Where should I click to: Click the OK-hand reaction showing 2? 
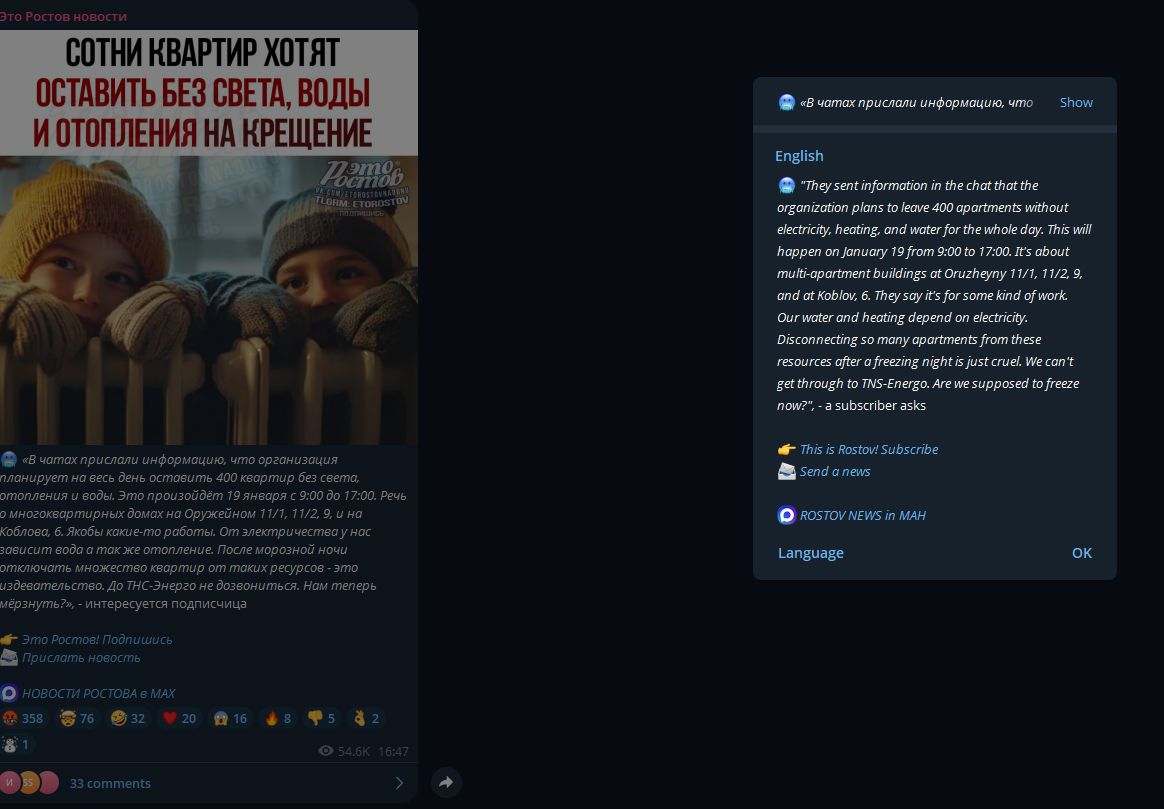[366, 718]
